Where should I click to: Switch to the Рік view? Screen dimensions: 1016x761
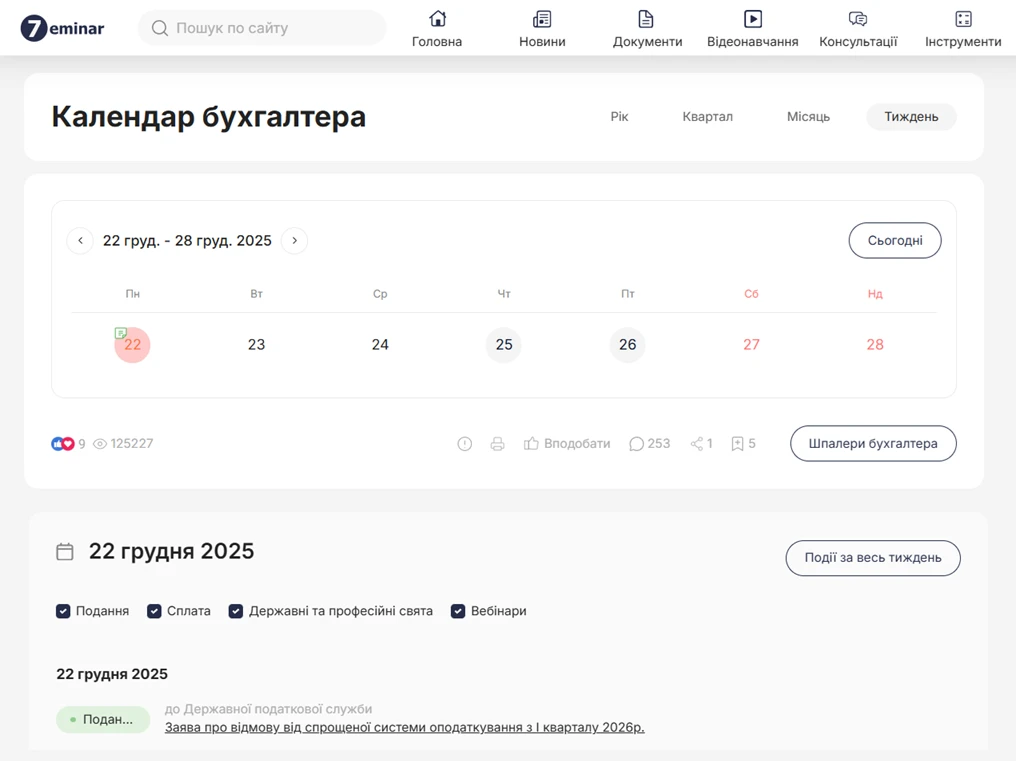pyautogui.click(x=619, y=117)
